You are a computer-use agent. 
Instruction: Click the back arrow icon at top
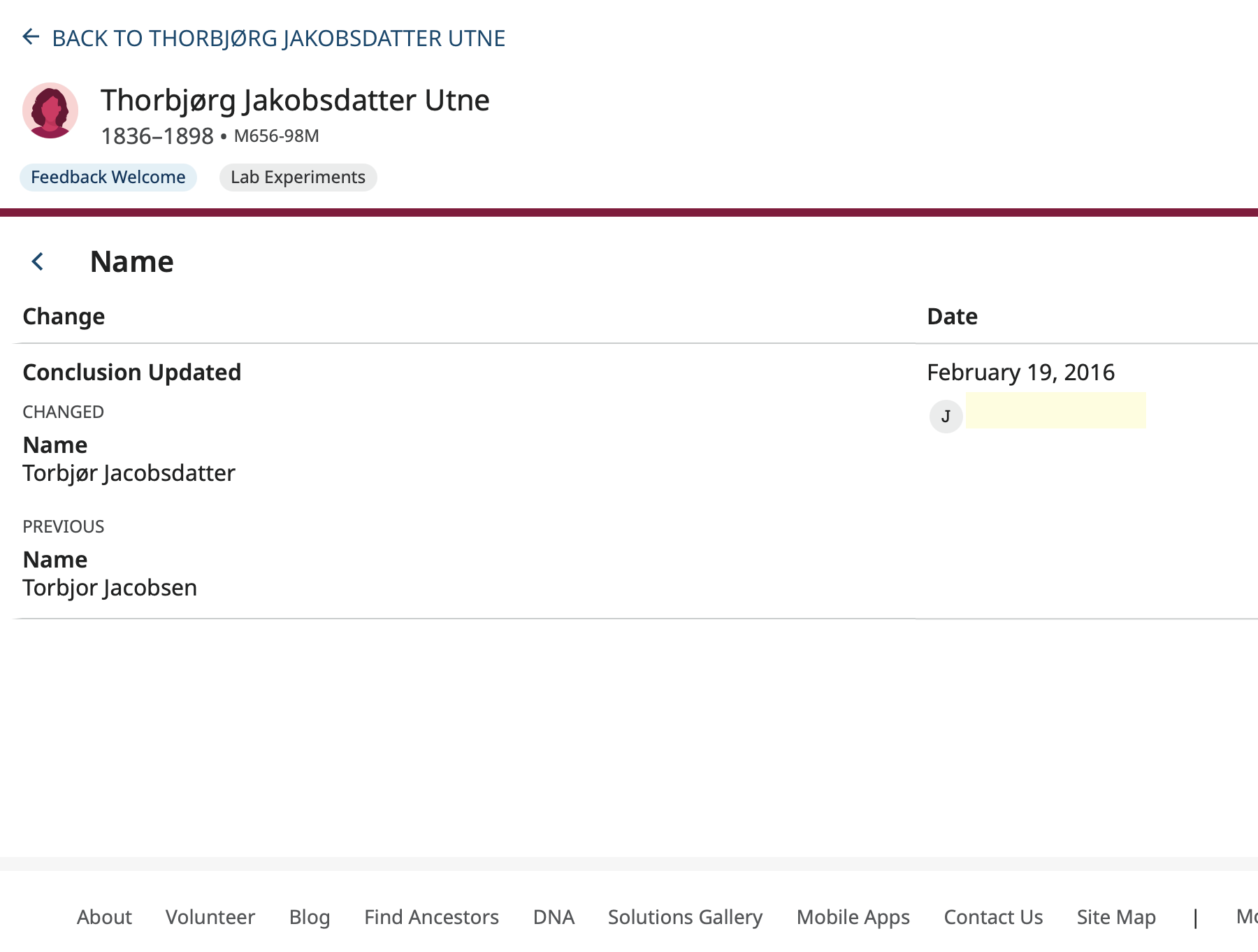pos(31,37)
